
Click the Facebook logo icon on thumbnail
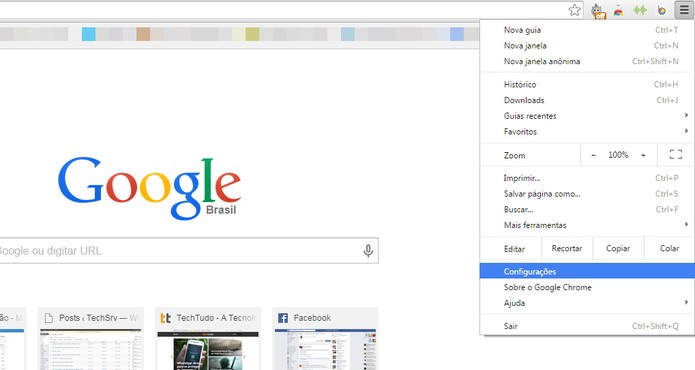tap(283, 318)
